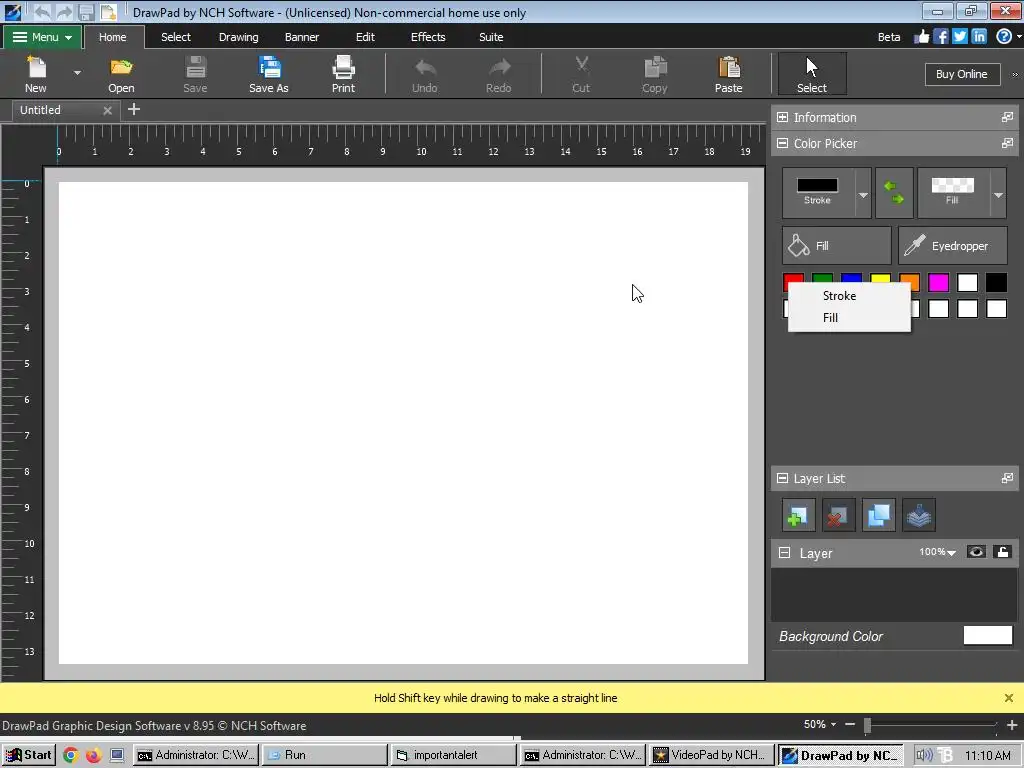
Task: Select the Fill bucket tool
Action: click(837, 246)
